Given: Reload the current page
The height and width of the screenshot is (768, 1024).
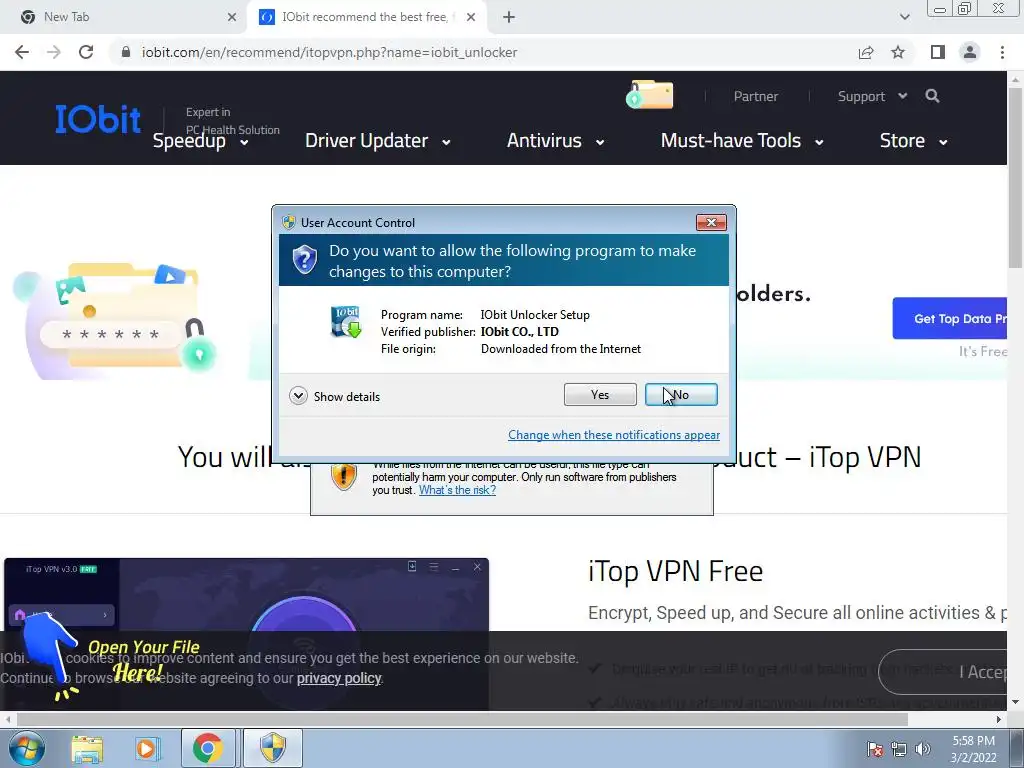Looking at the screenshot, I should point(86,52).
